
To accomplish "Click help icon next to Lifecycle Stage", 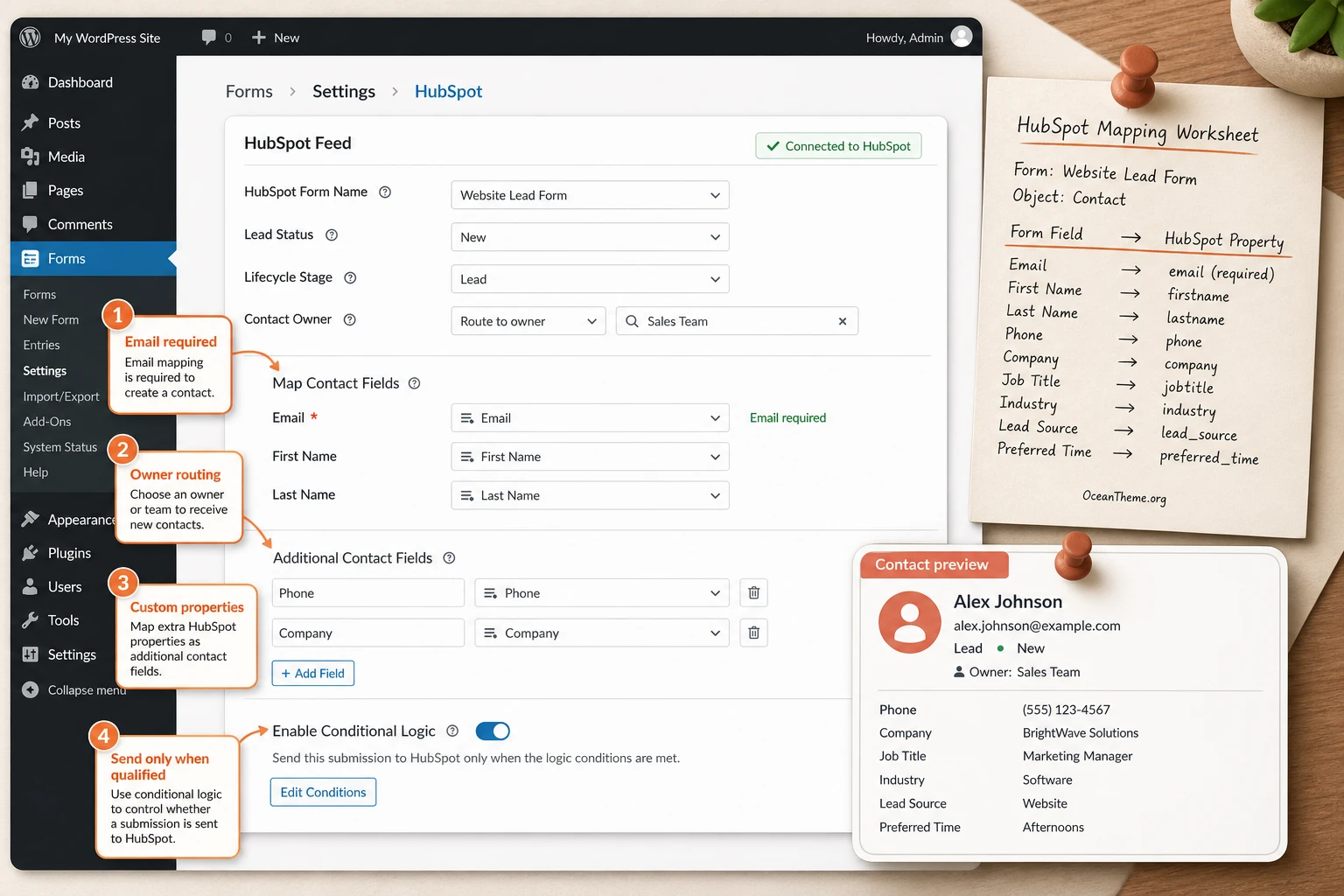I will tap(350, 277).
